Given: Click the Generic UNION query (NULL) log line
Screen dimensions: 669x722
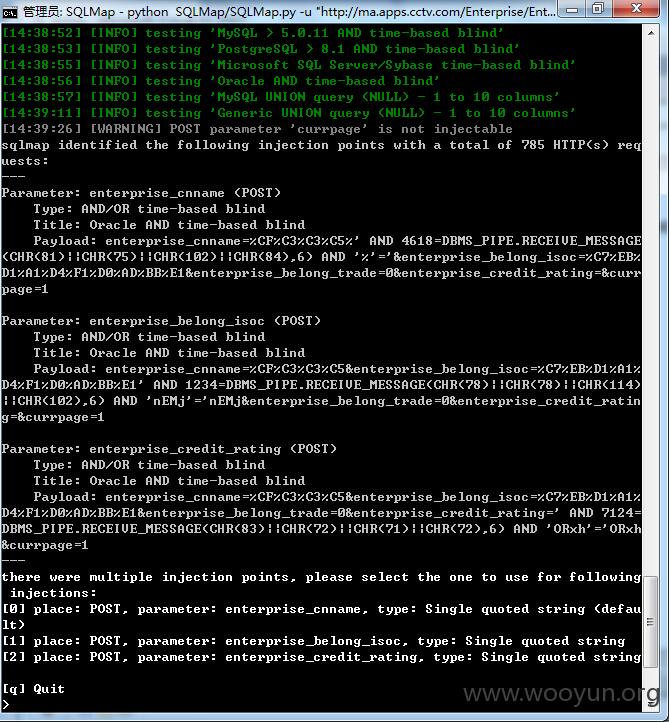Looking at the screenshot, I should [x=289, y=113].
